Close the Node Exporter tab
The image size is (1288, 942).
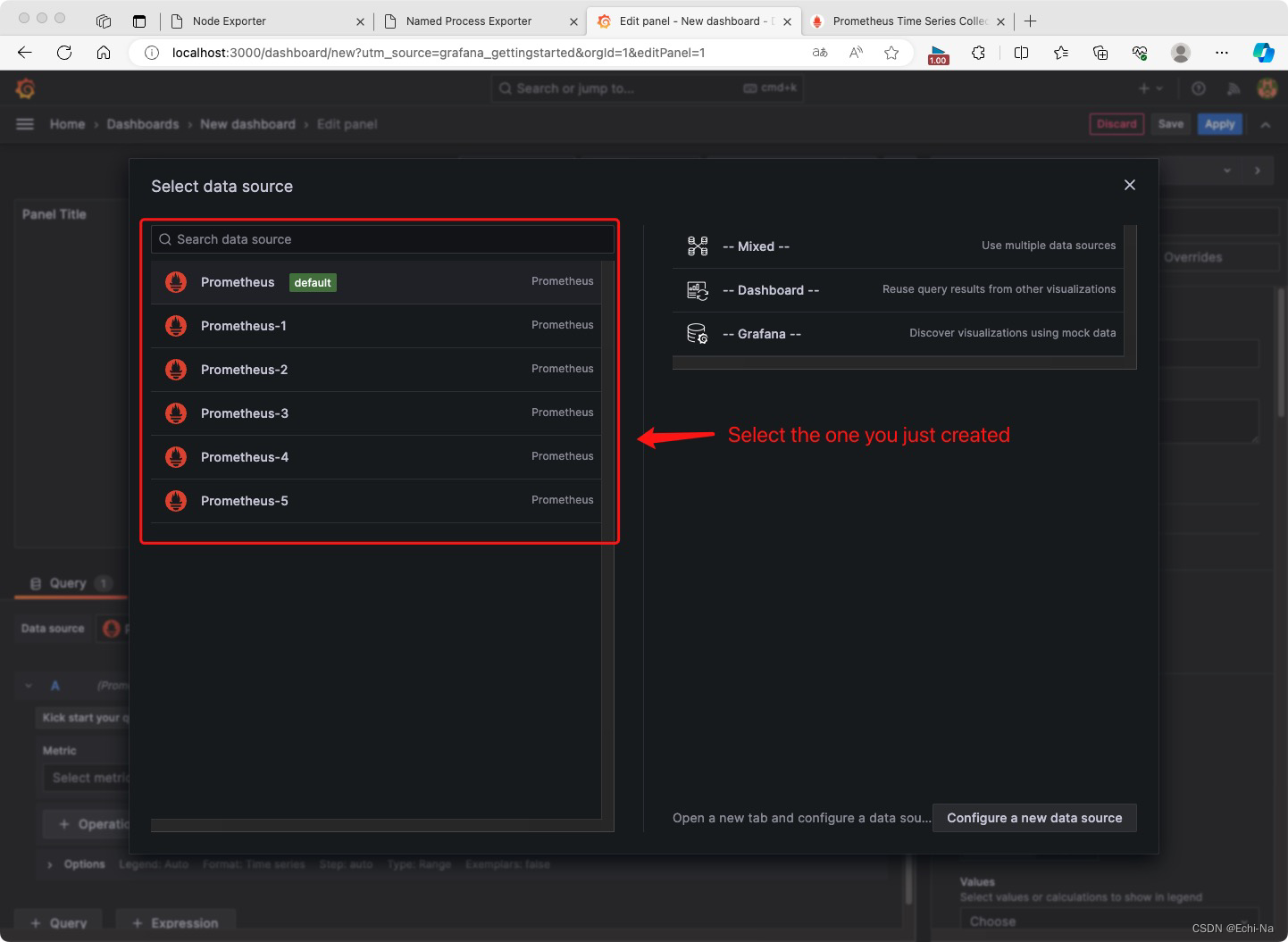tap(360, 21)
